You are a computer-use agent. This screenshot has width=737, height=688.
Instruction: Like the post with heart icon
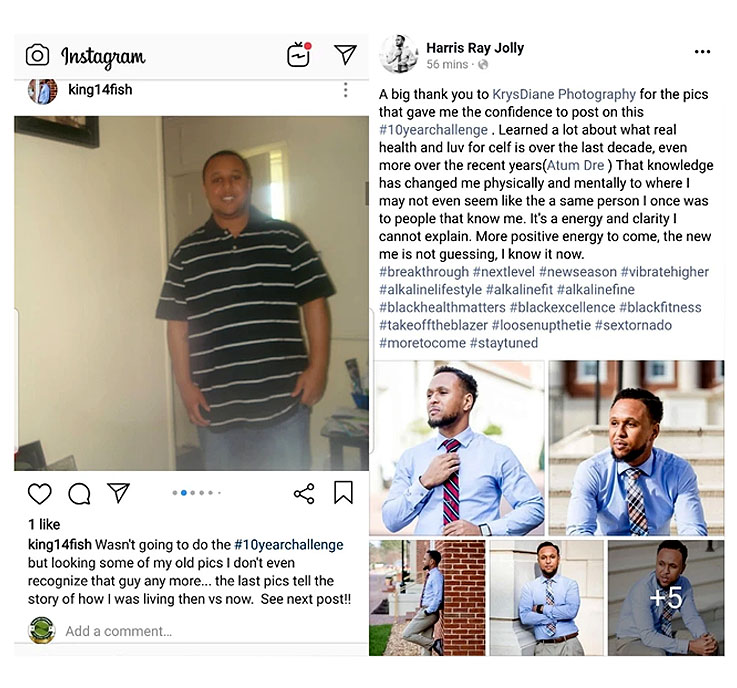(39, 493)
